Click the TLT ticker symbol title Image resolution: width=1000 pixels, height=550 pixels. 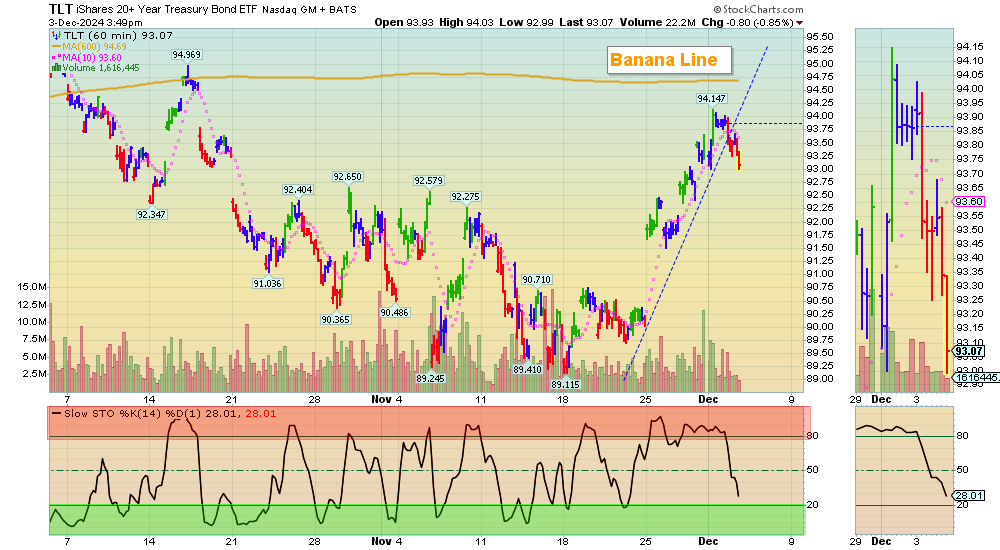pos(61,9)
